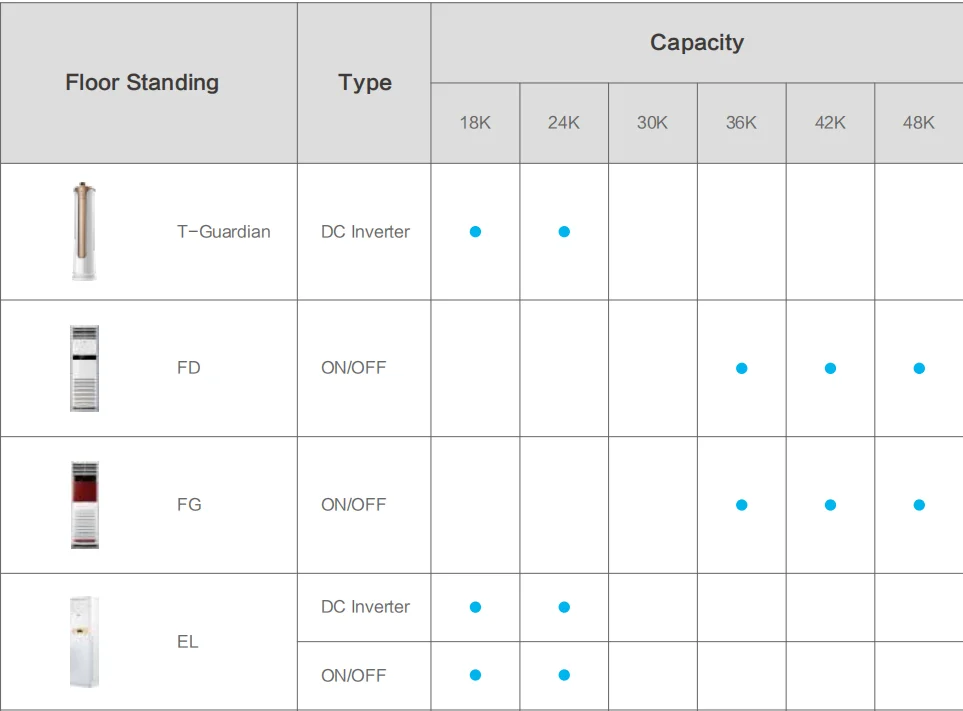This screenshot has height=711, width=963.
Task: Click the T-Guardian model name
Action: click(x=224, y=232)
